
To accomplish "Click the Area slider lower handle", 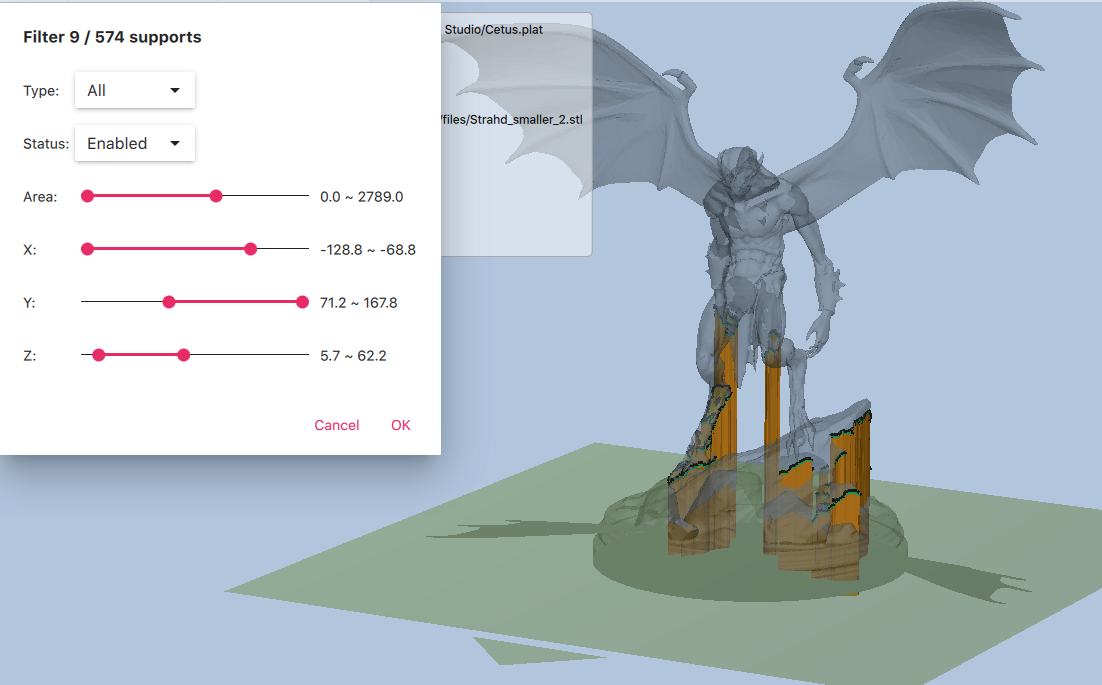I will click(87, 196).
